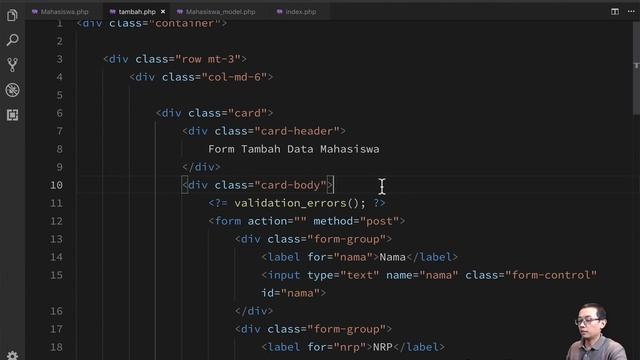Click the webcam overlay of the presenter

click(596, 331)
